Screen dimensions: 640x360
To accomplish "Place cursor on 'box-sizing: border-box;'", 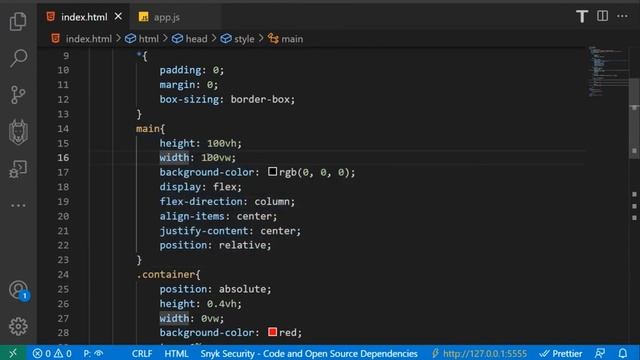I will [x=227, y=99].
